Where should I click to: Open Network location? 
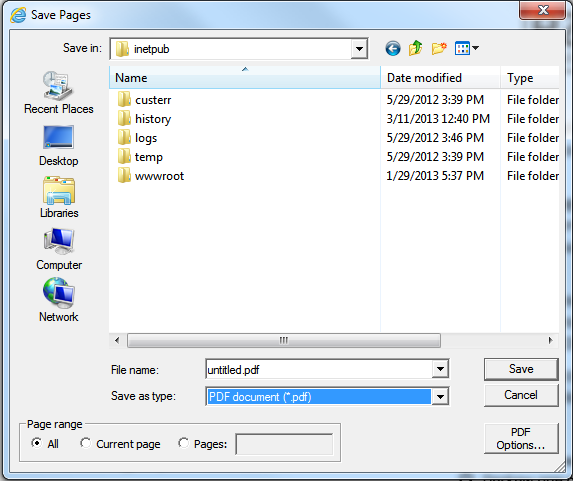pos(58,300)
